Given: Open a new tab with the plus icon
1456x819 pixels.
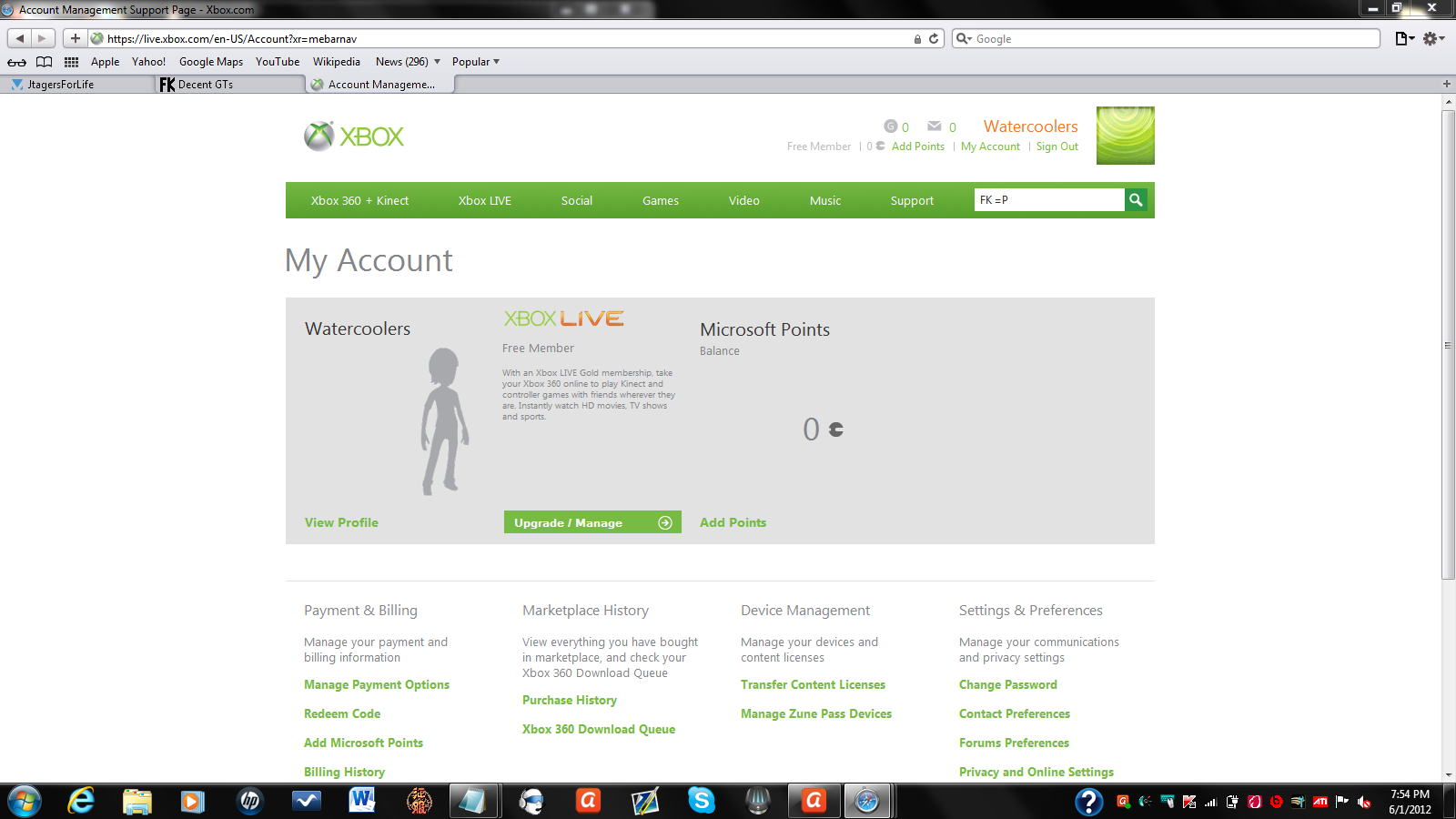Looking at the screenshot, I should point(1447,84).
